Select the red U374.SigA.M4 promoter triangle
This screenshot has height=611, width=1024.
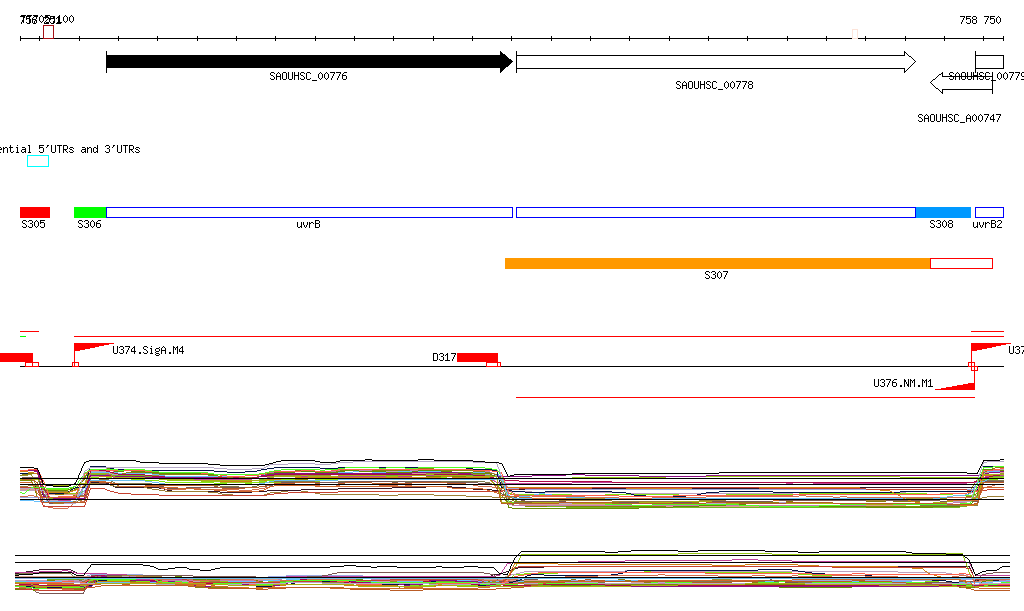(92, 347)
